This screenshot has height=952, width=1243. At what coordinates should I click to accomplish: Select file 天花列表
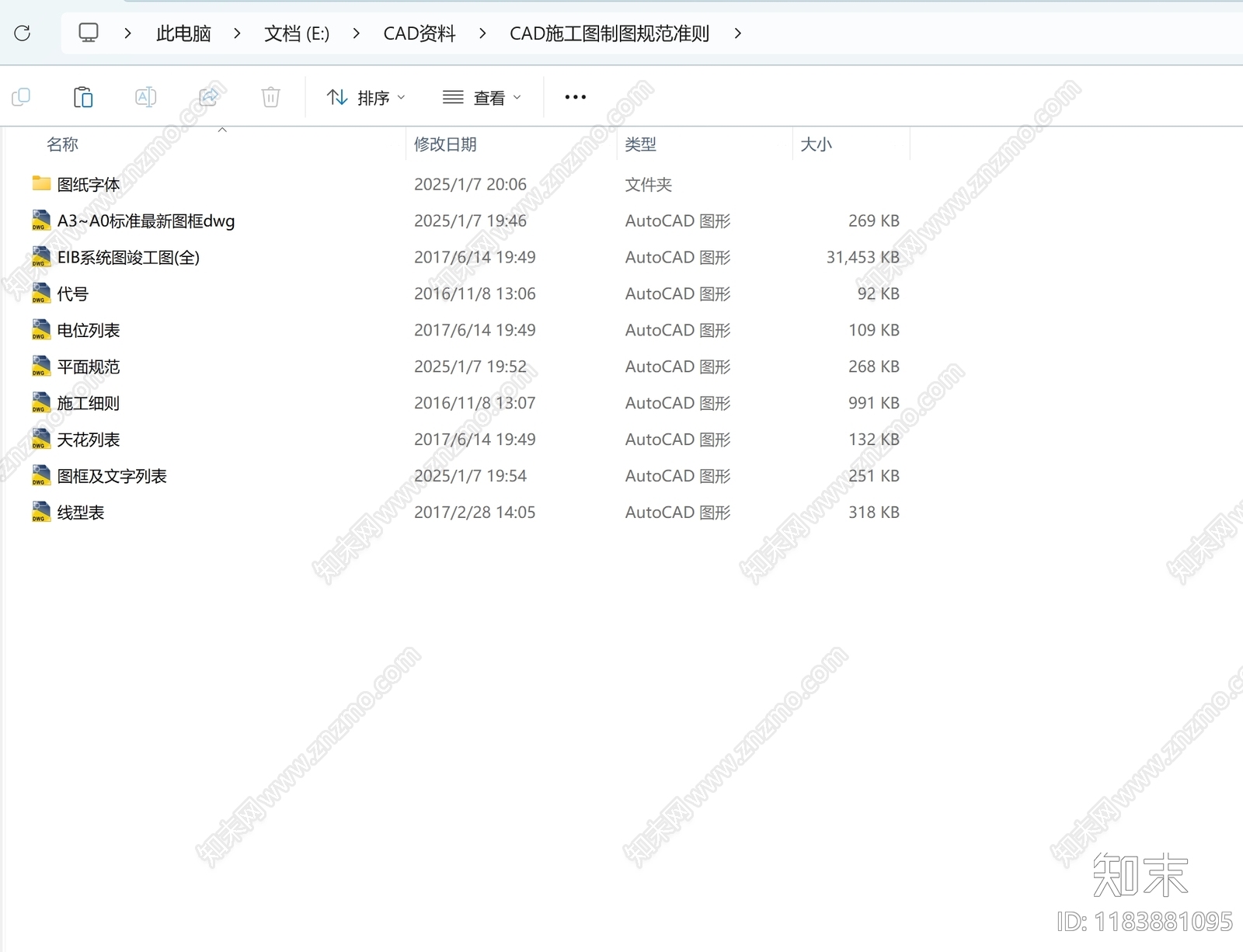coord(89,440)
